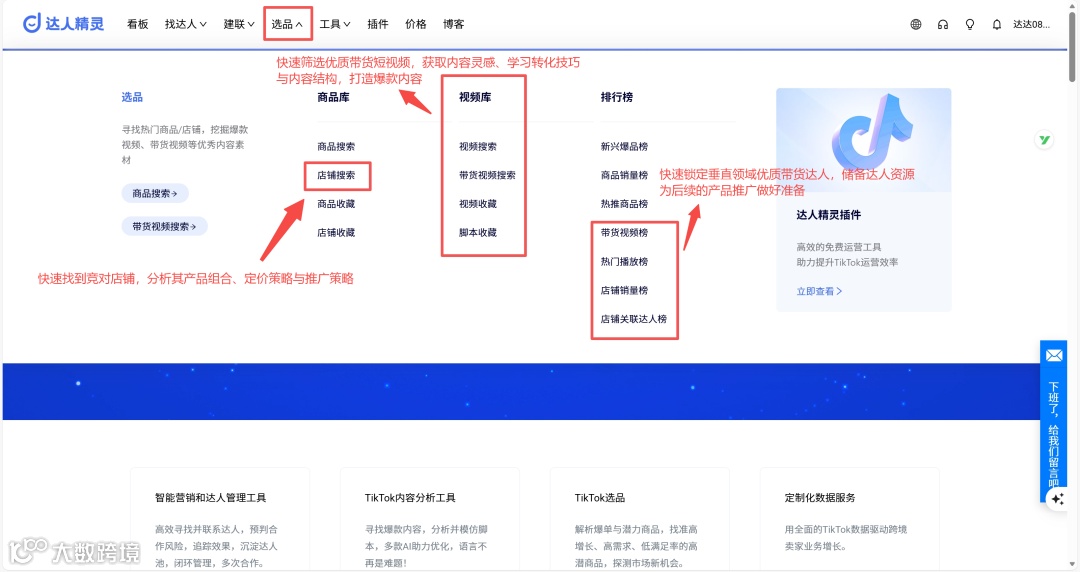This screenshot has height=572, width=1080.
Task: Open the 达达08... account menu
Action: click(x=1031, y=24)
